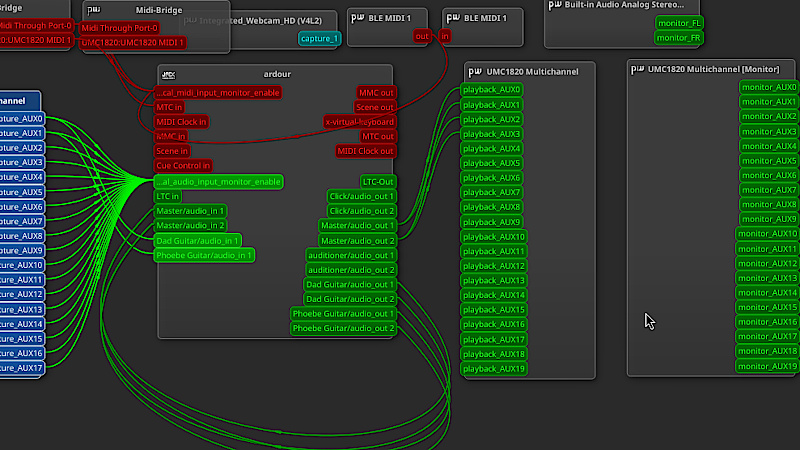Select the monitor_FR port
Viewport: 800px width, 450px height.
click(677, 37)
